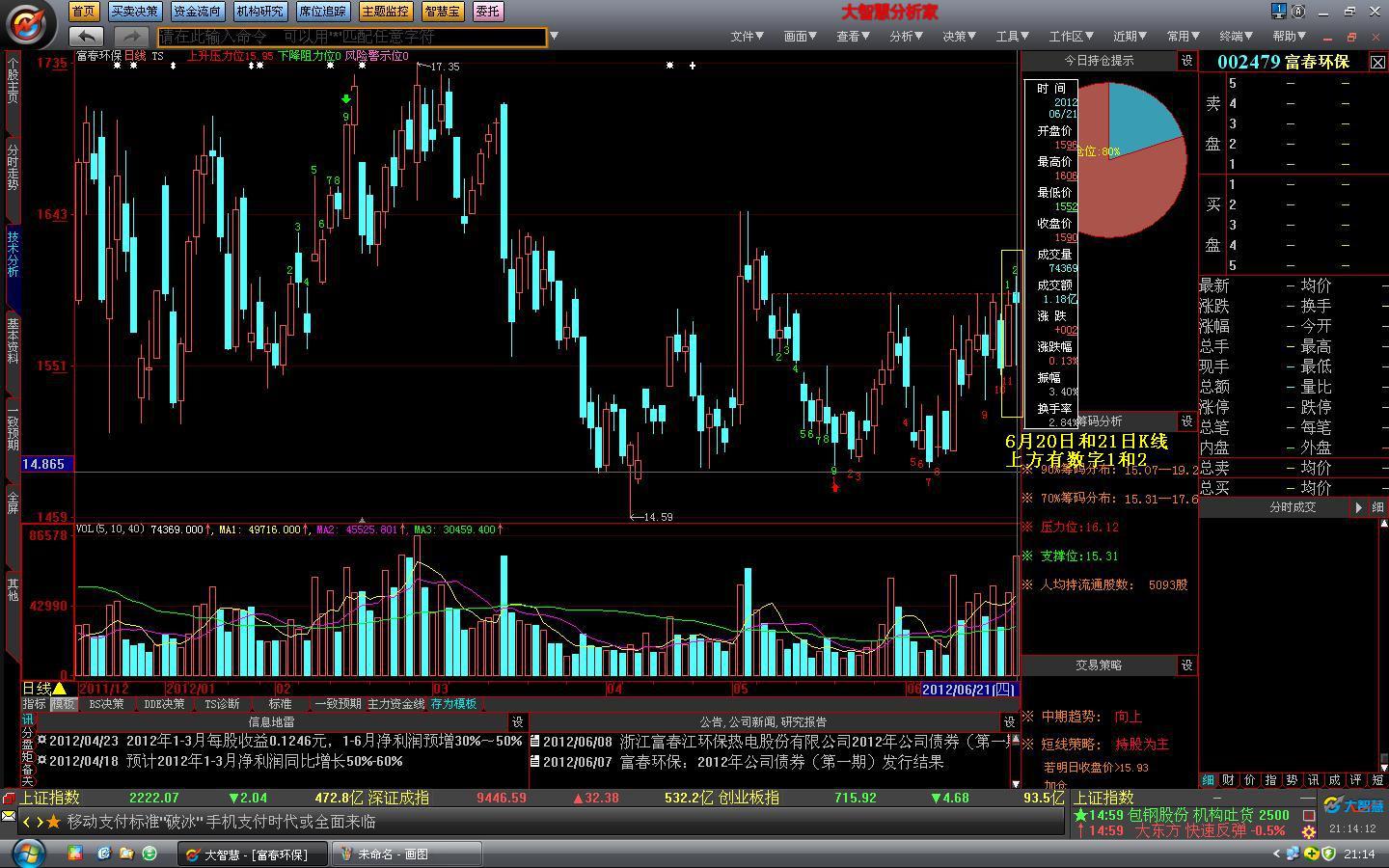Click the gear icon beside the news ticker
This screenshot has width=1389, height=868.
coord(1309,831)
